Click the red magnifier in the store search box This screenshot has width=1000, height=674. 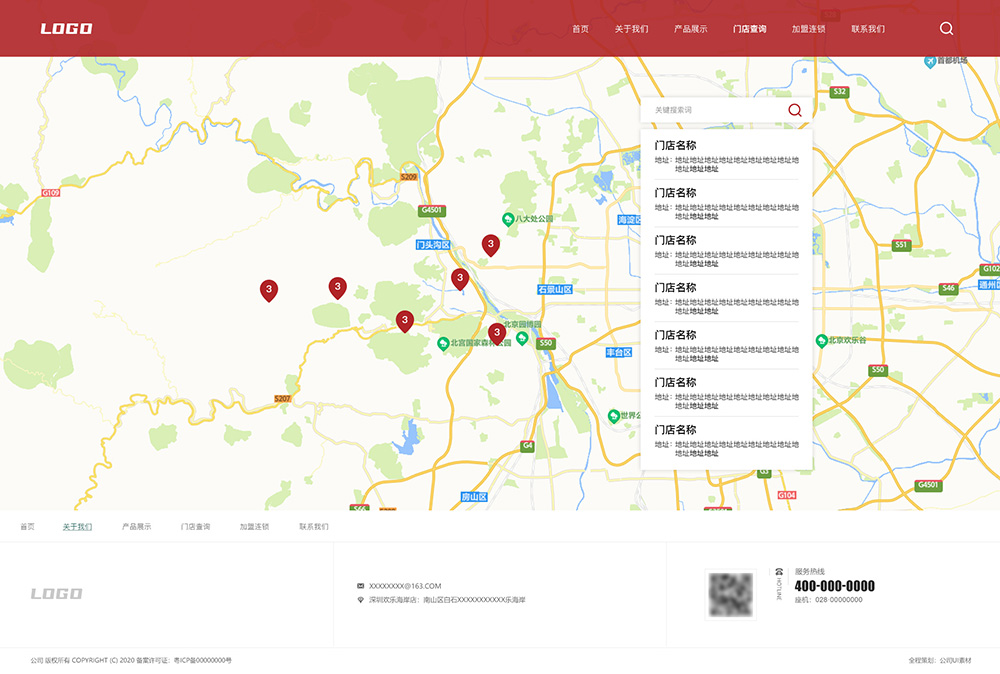point(795,110)
